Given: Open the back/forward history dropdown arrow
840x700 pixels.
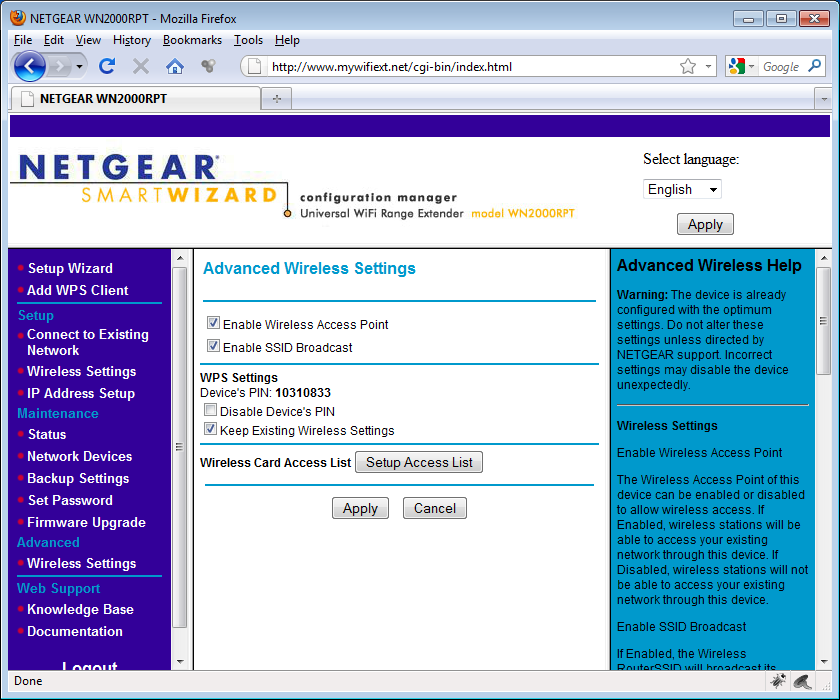Looking at the screenshot, I should point(79,67).
